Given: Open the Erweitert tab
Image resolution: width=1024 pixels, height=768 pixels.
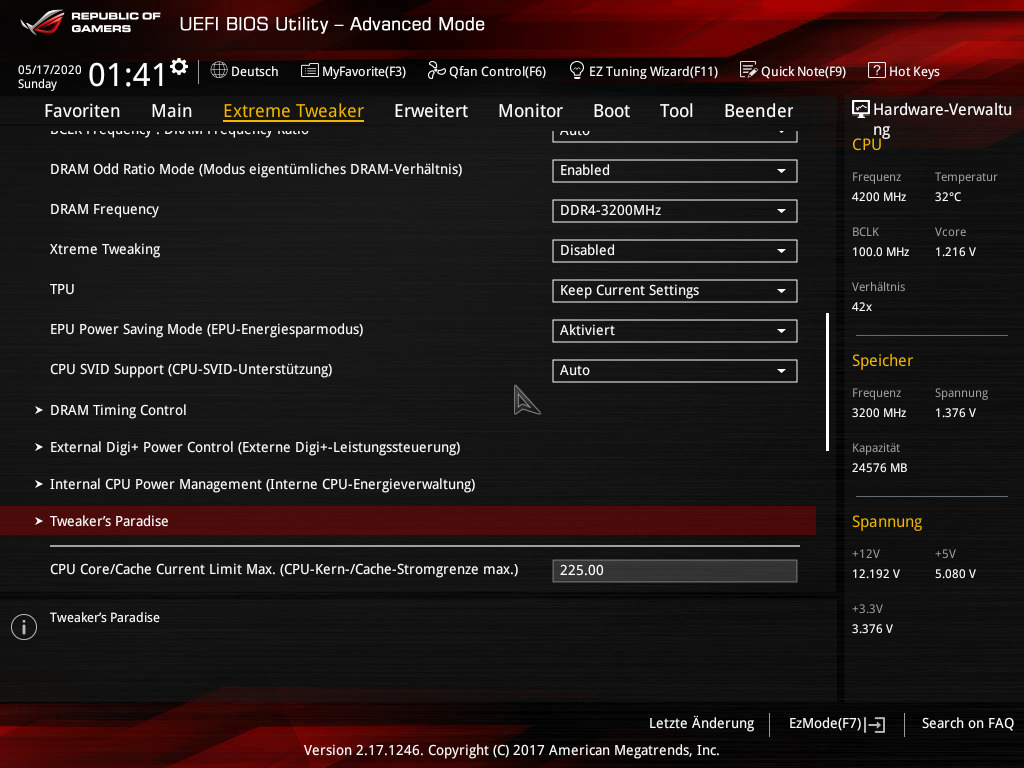Looking at the screenshot, I should pyautogui.click(x=431, y=111).
